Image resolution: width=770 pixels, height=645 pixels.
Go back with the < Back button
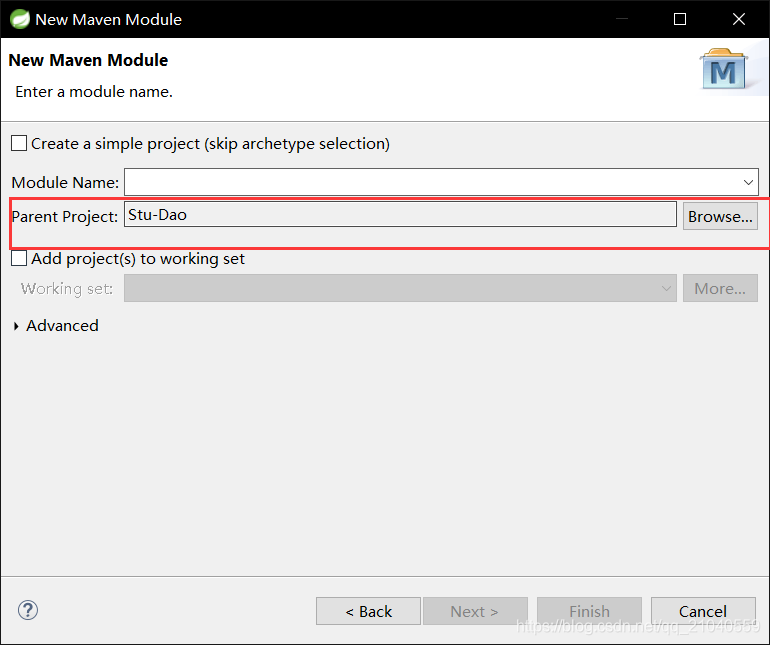[368, 611]
